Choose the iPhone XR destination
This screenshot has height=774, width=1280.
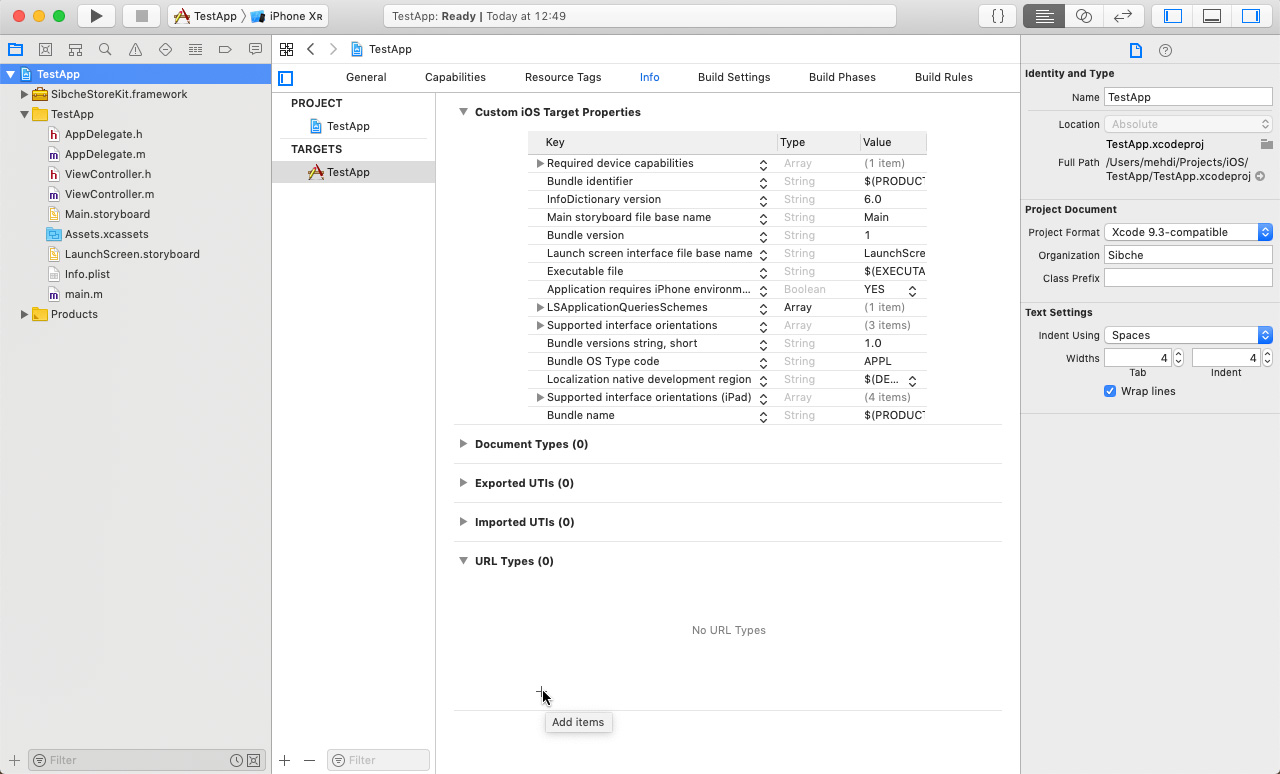click(x=288, y=16)
